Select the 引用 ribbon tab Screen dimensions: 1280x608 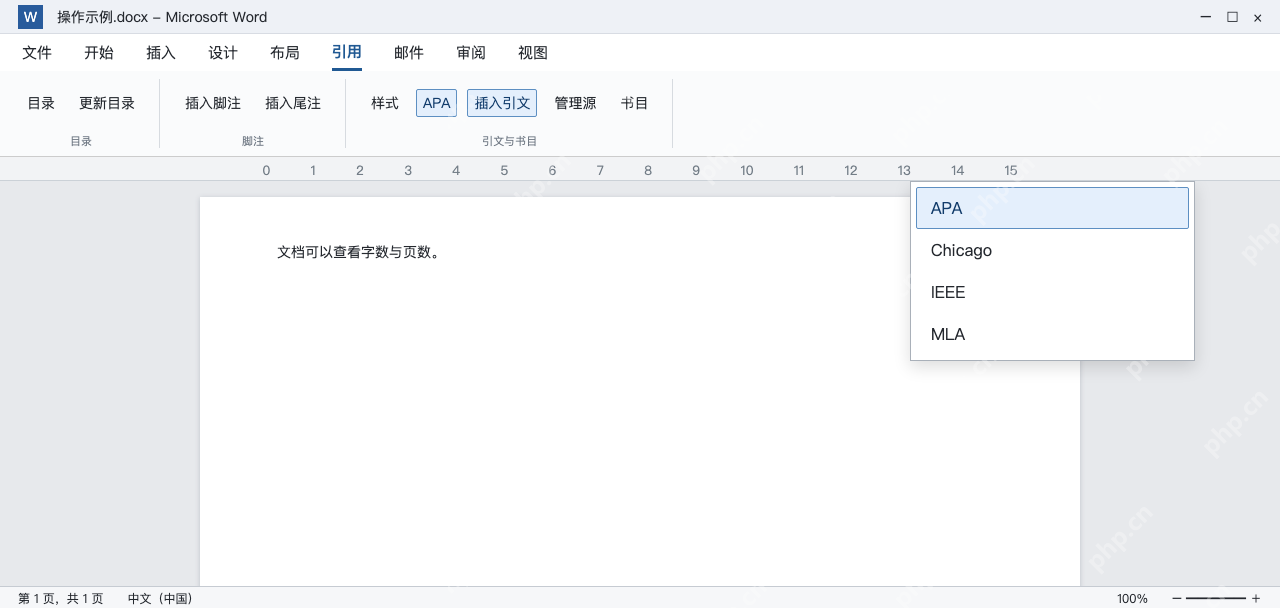(x=347, y=53)
